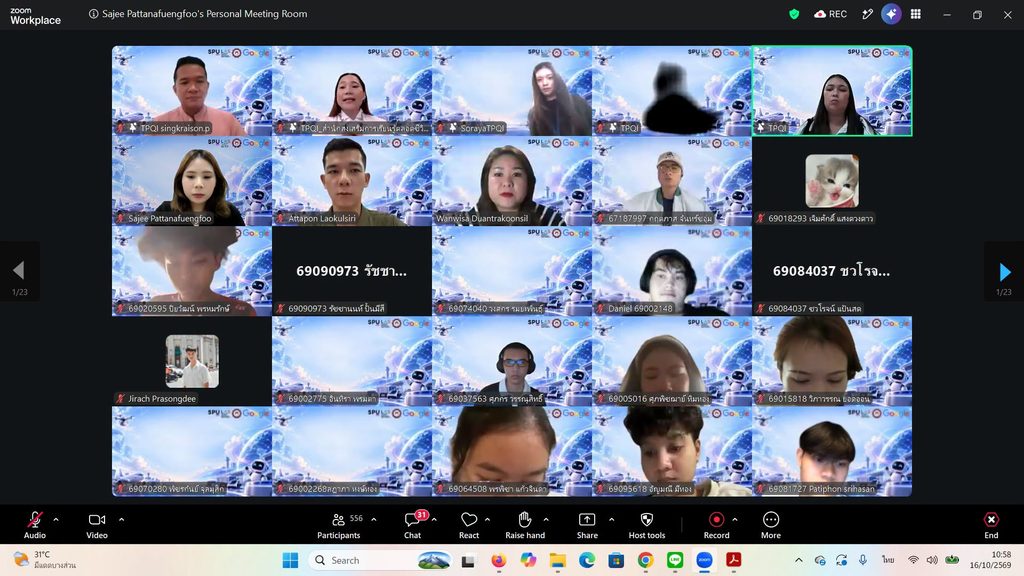
Task: Toggle recording with the Record button
Action: point(716,525)
